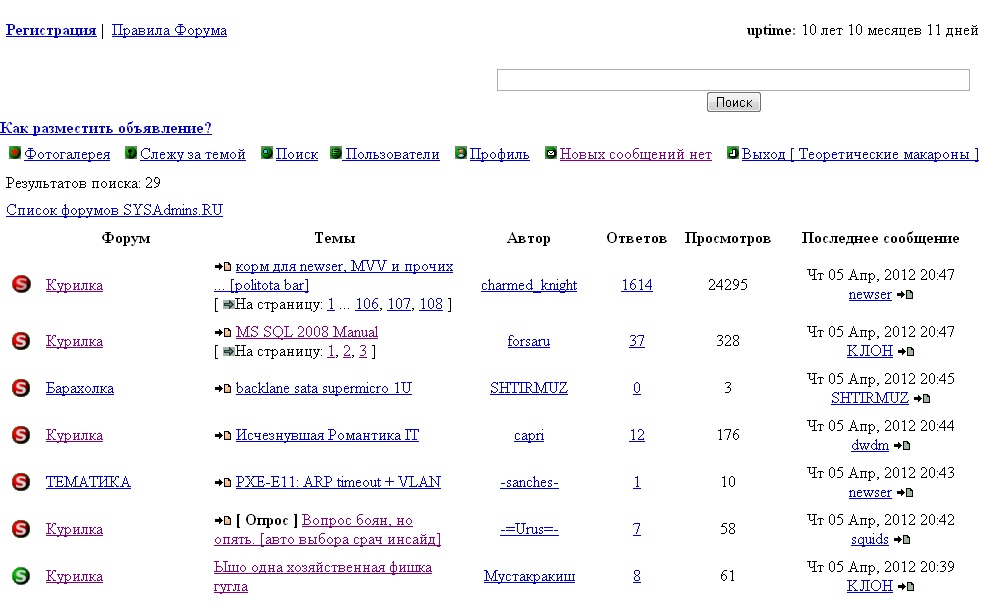This screenshot has width=982, height=602.
Task: Open topic Ышо одна хозяйственная фишка гугла
Action: click(323, 576)
